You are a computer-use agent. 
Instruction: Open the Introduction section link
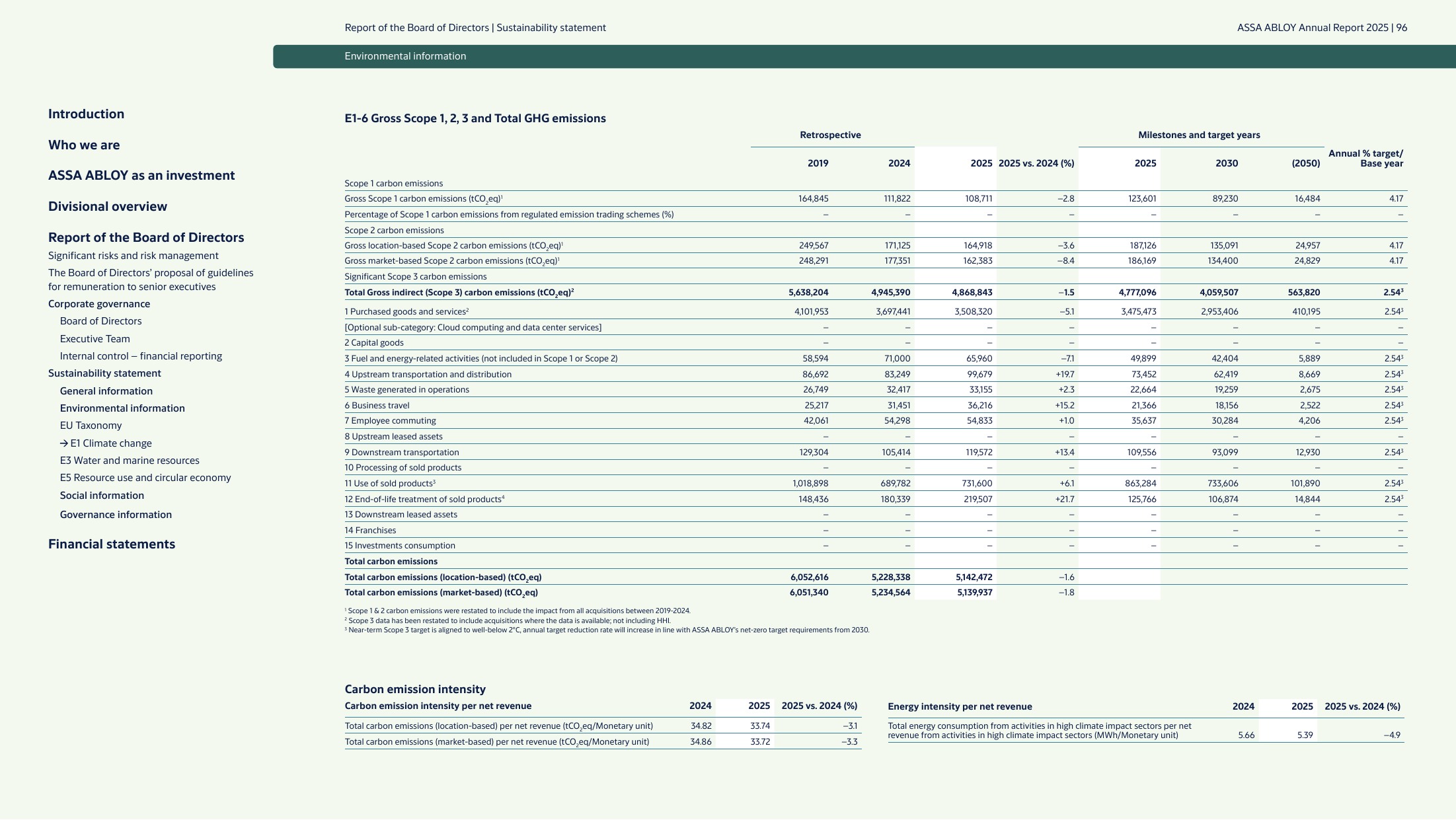(86, 114)
